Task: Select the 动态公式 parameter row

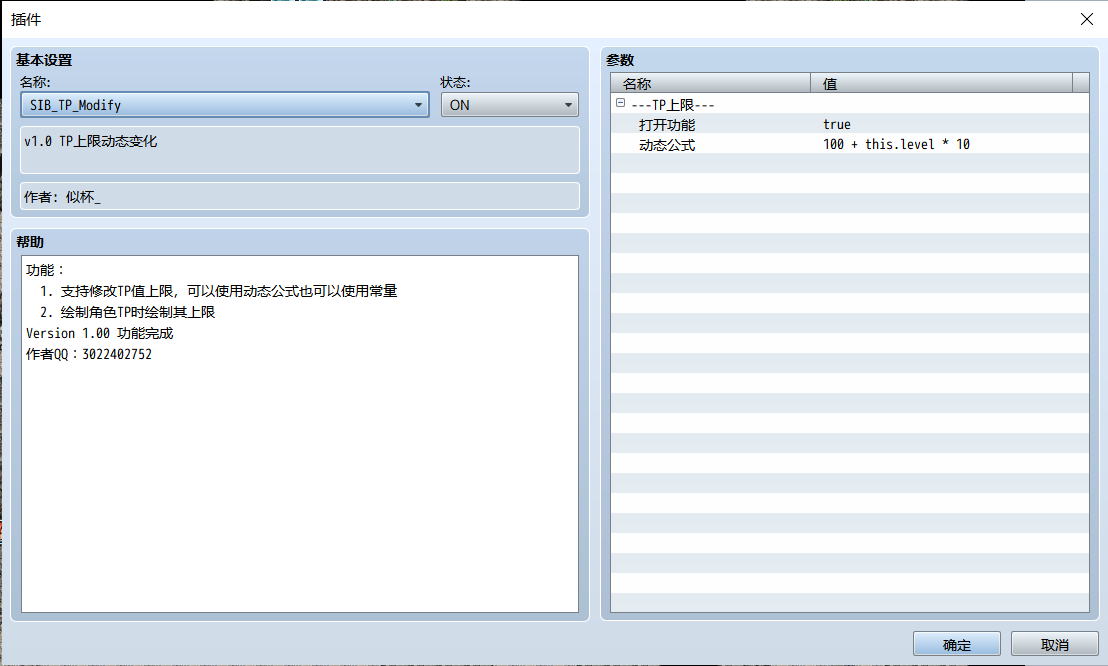Action: click(849, 144)
